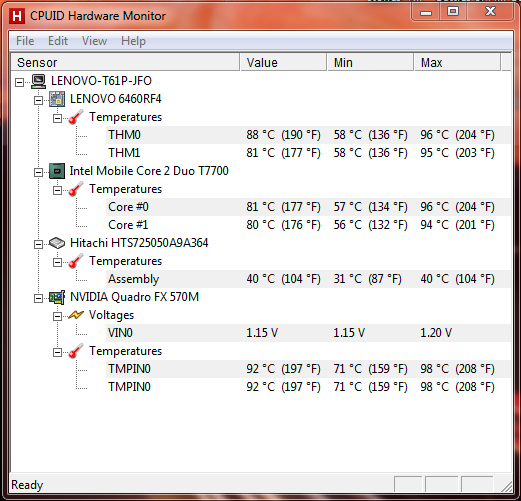Select the Voltages label
This screenshot has width=521, height=501.
tap(111, 315)
